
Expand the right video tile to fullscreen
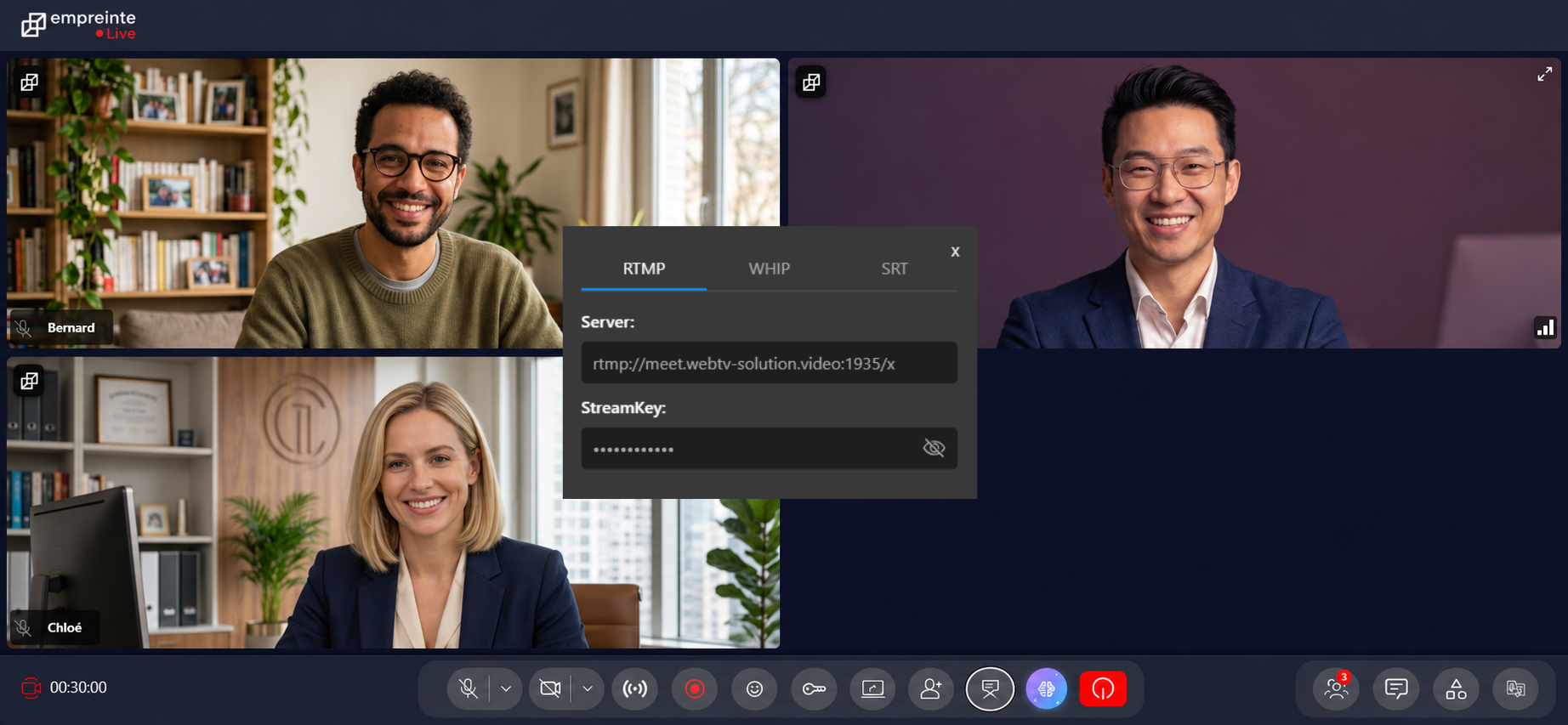click(x=1544, y=75)
